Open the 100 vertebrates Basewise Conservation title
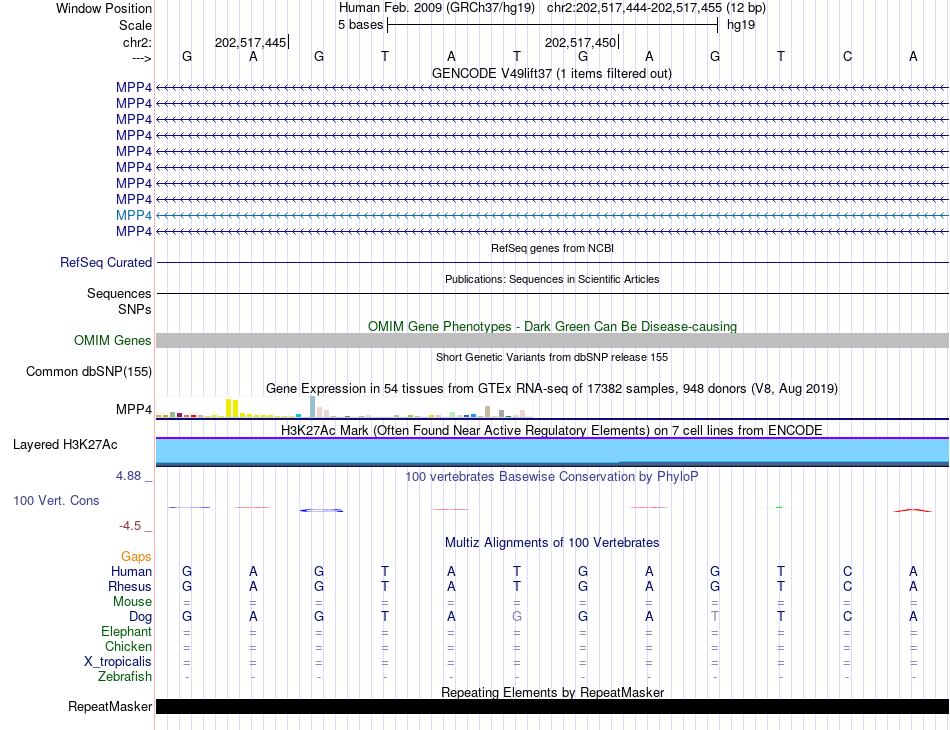This screenshot has height=730, width=950. [x=552, y=476]
